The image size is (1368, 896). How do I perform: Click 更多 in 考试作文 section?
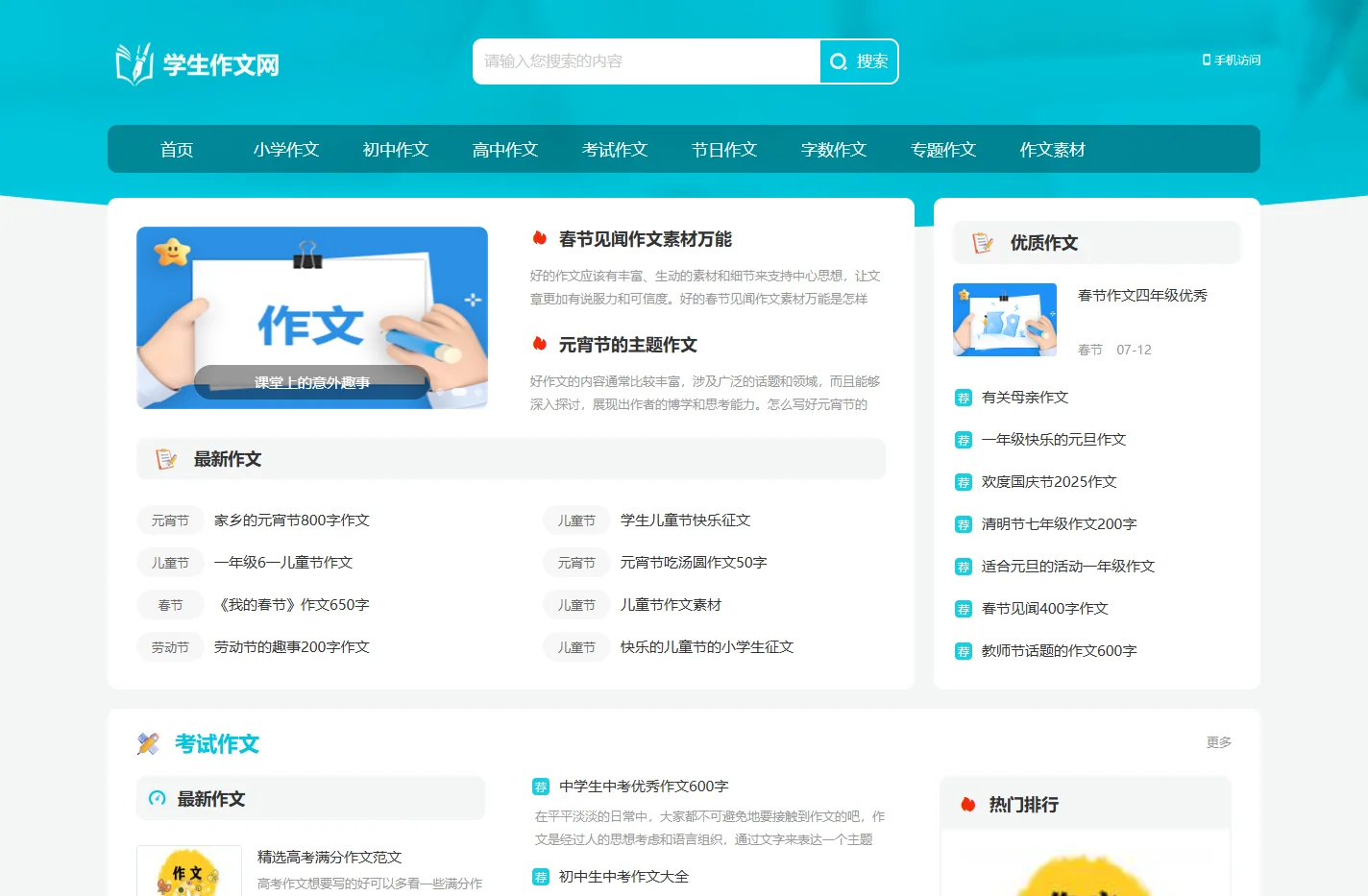(x=1219, y=742)
